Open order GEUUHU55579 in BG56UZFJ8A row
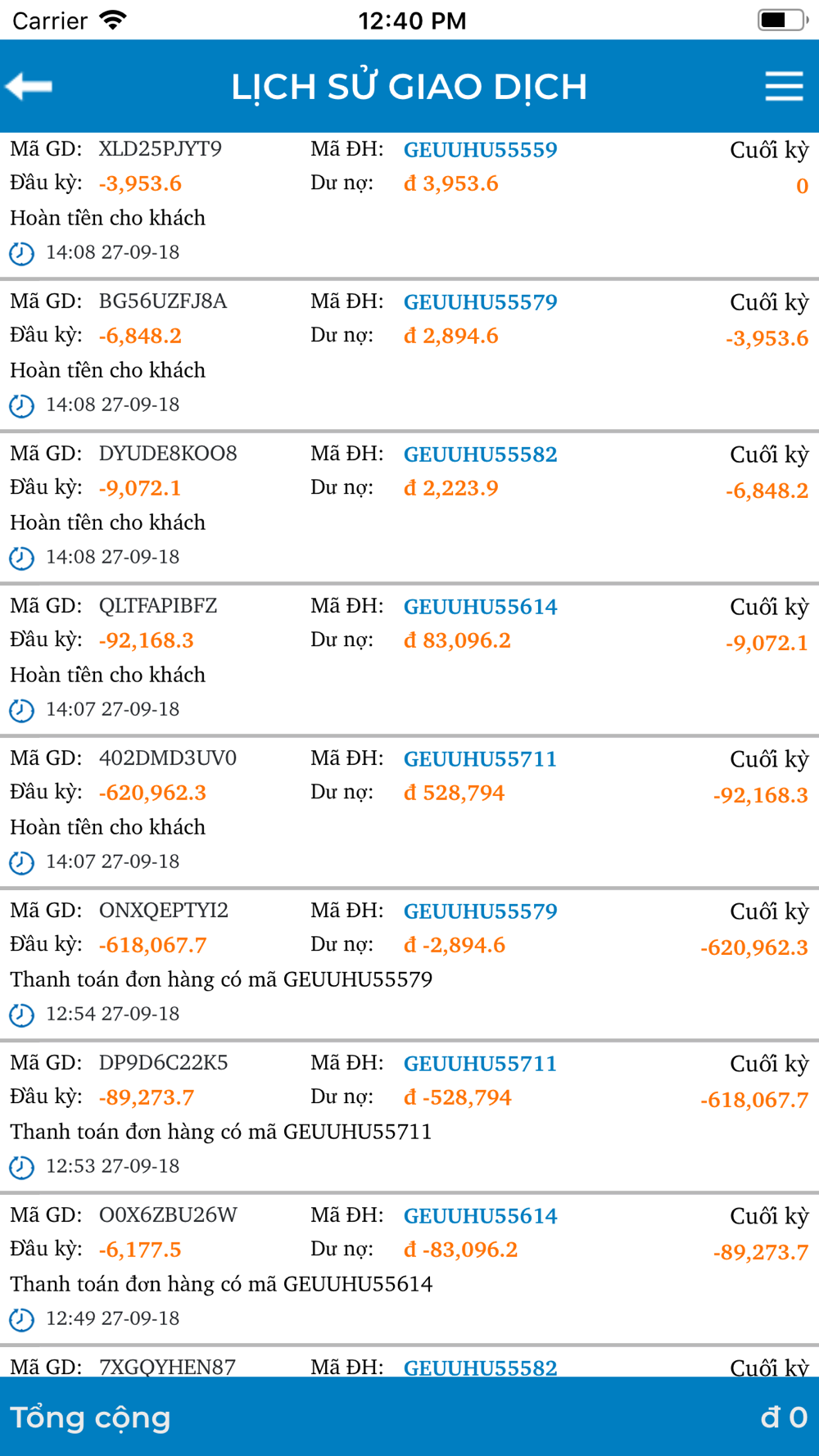The image size is (819, 1456). [481, 302]
